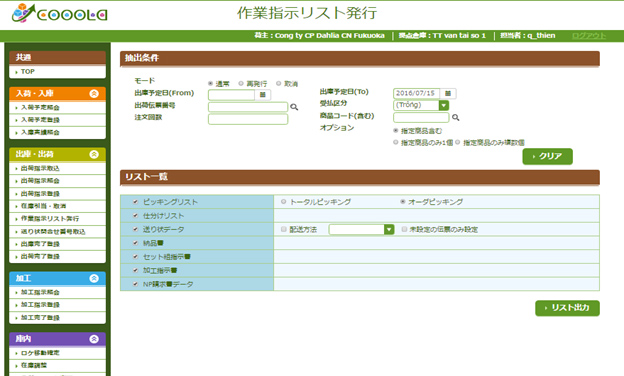Select option 指定商品含む

396,131
